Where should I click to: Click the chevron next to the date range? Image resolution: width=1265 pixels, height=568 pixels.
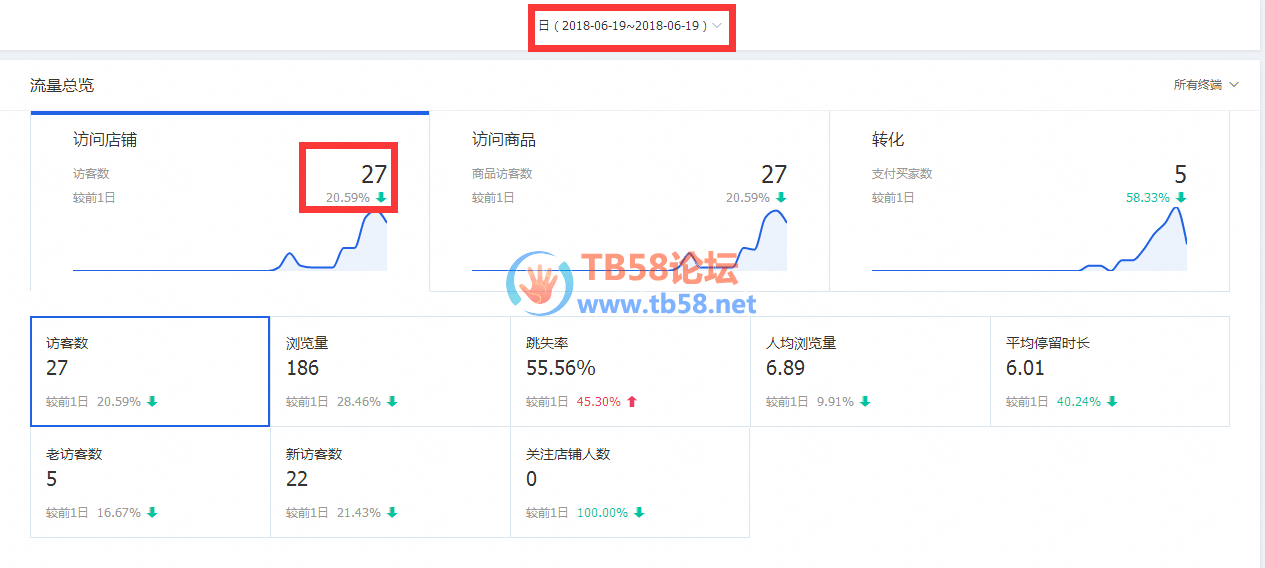(717, 26)
